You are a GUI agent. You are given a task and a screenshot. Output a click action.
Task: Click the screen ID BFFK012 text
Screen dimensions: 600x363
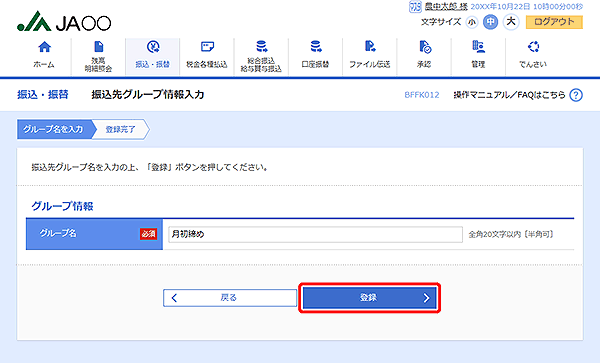(x=422, y=95)
